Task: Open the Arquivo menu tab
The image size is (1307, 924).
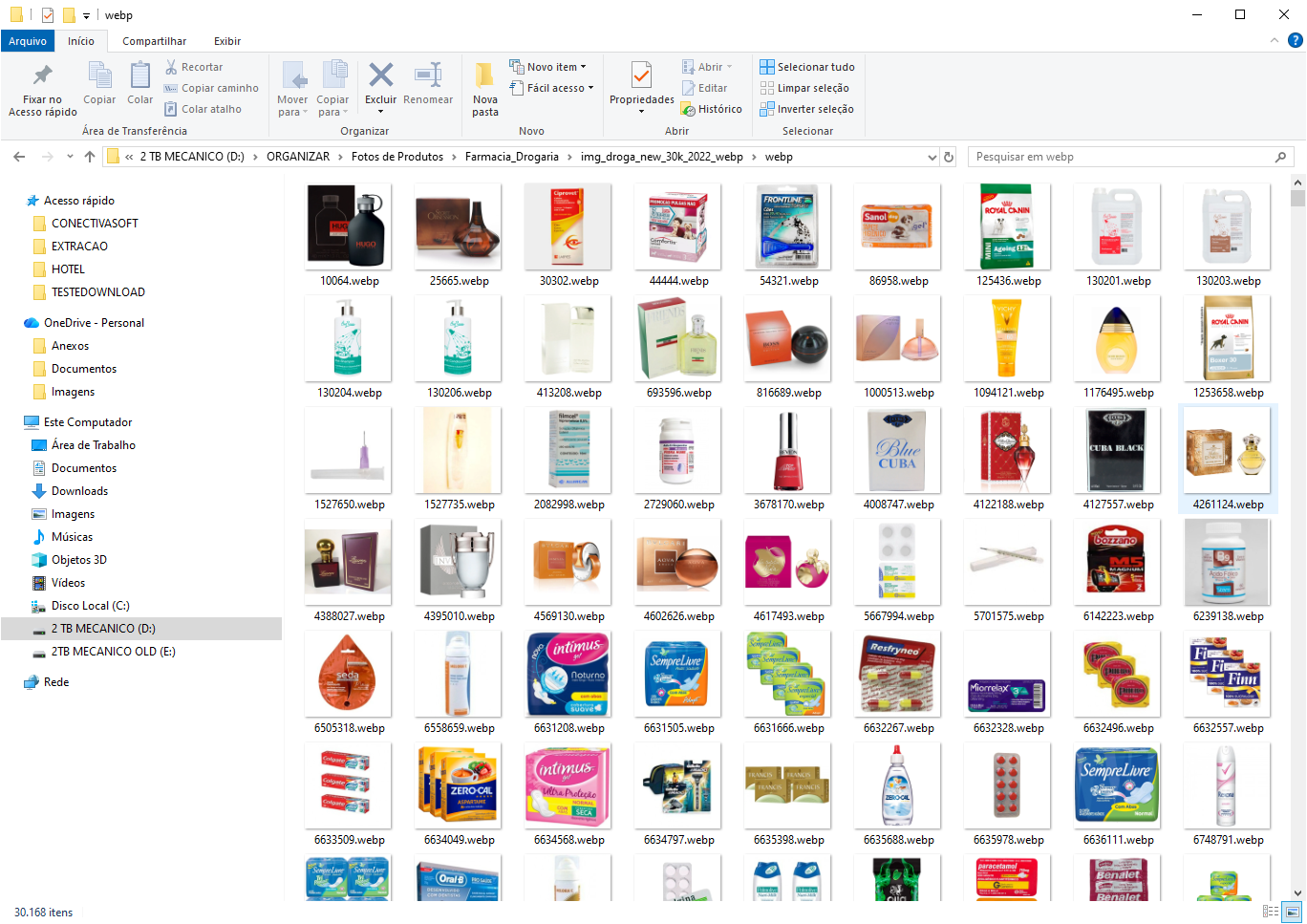Action: point(28,41)
